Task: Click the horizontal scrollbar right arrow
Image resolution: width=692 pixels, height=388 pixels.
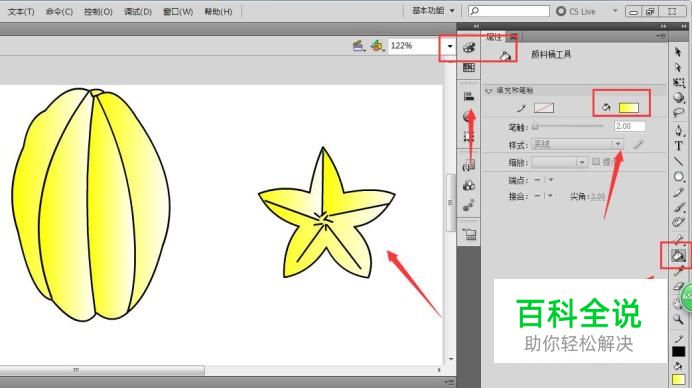Action: click(x=439, y=370)
